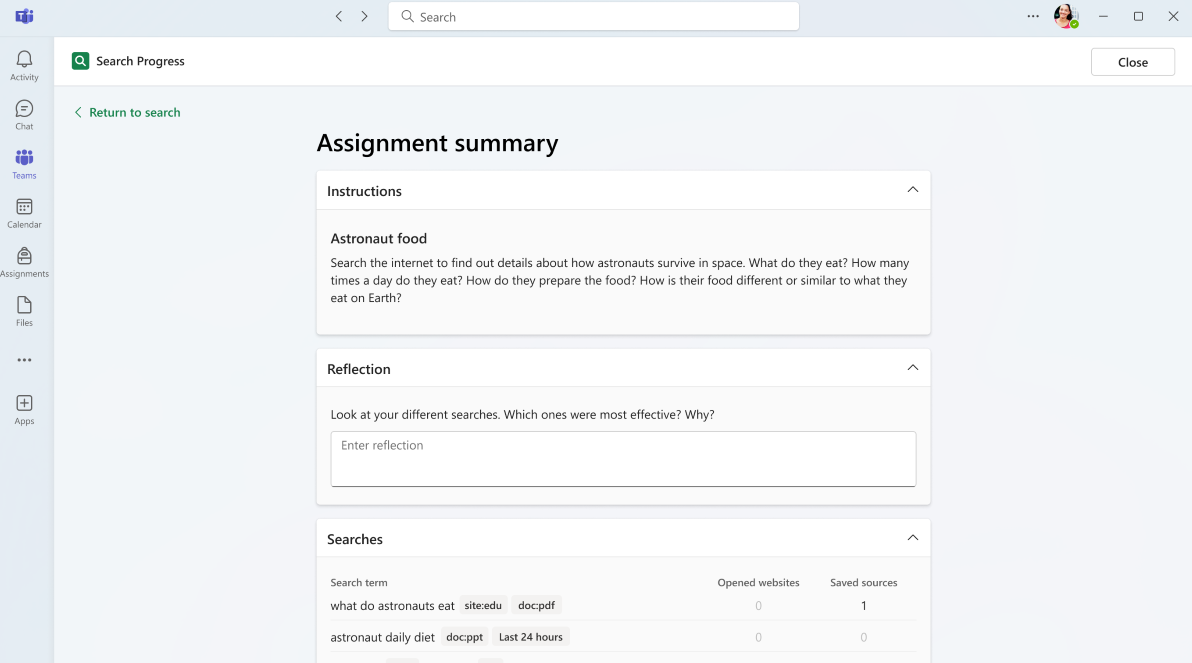This screenshot has width=1192, height=663.
Task: Click the reflection question prompt text
Action: pyautogui.click(x=522, y=414)
